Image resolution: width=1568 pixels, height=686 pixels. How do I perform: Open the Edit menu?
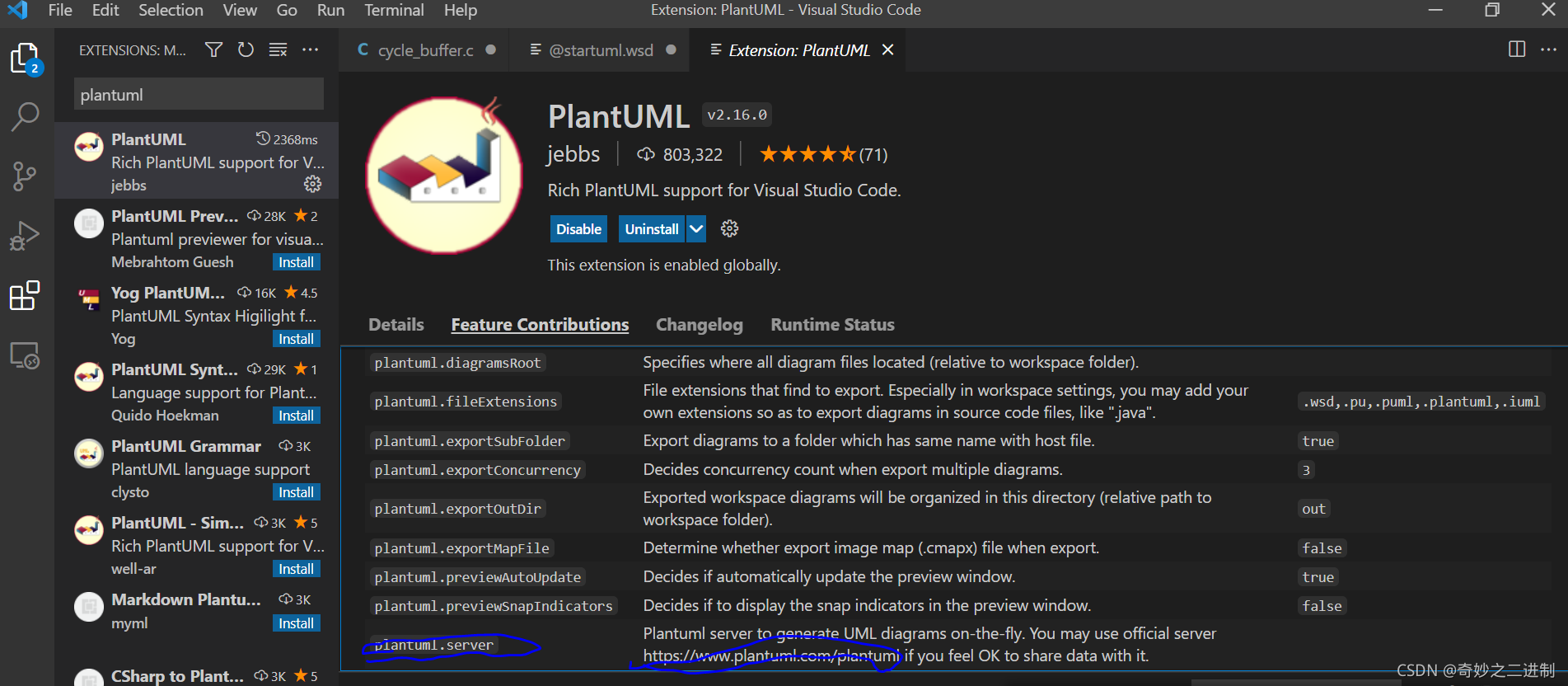pyautogui.click(x=105, y=10)
